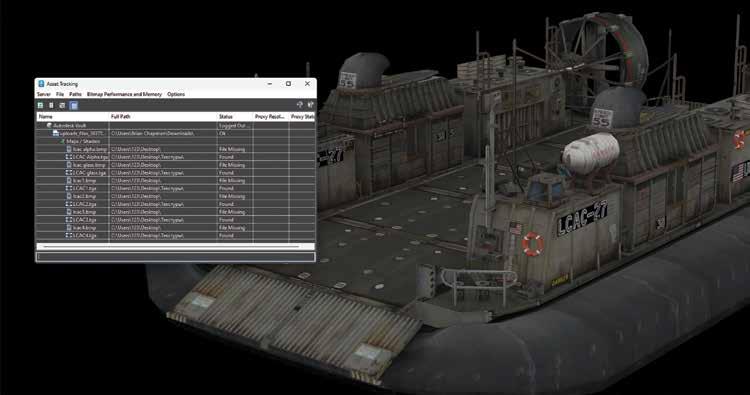The height and width of the screenshot is (395, 750).
Task: Open the Options menu
Action: [176, 94]
